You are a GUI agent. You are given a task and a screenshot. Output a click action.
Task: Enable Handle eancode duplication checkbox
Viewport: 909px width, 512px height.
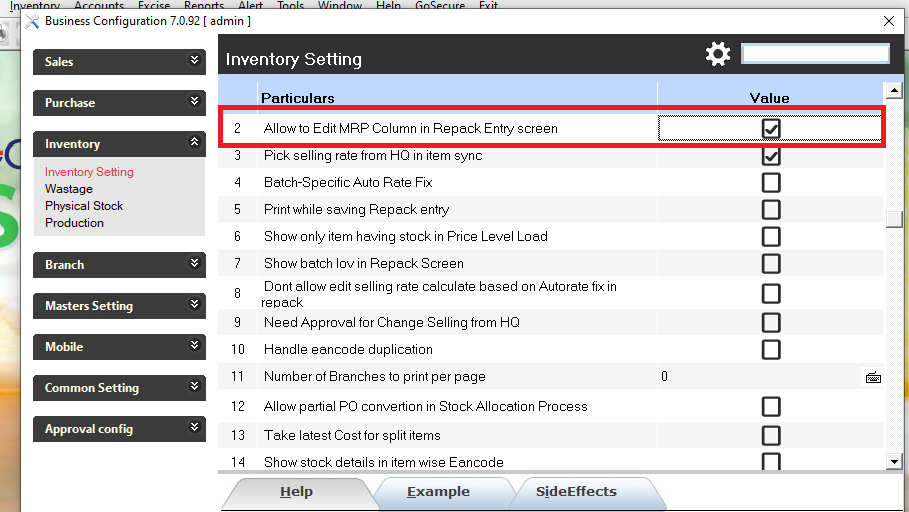coord(771,349)
